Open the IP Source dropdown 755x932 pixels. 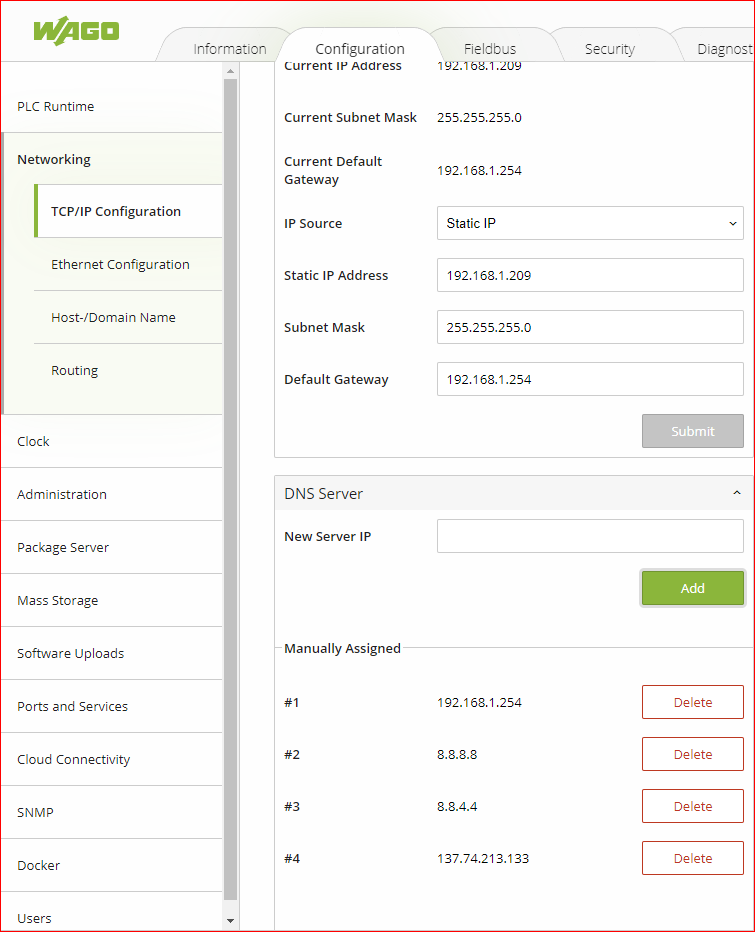pos(590,223)
